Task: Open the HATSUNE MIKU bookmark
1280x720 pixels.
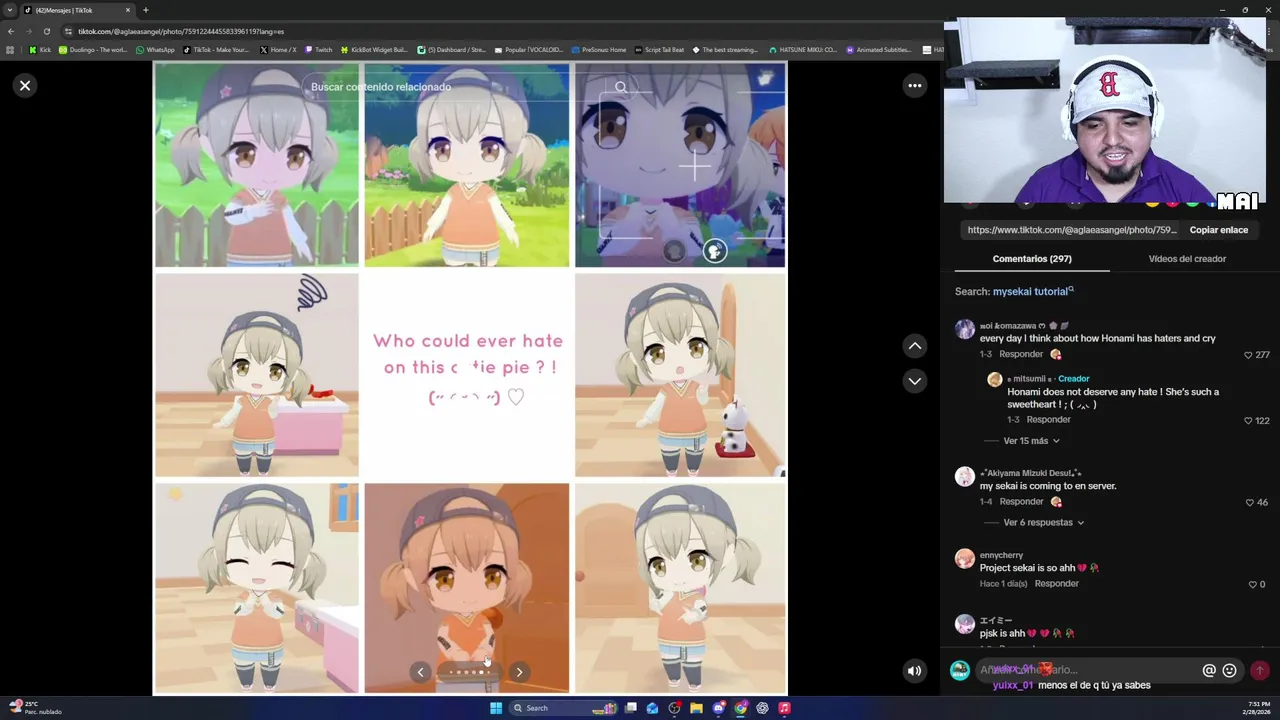Action: point(801,50)
